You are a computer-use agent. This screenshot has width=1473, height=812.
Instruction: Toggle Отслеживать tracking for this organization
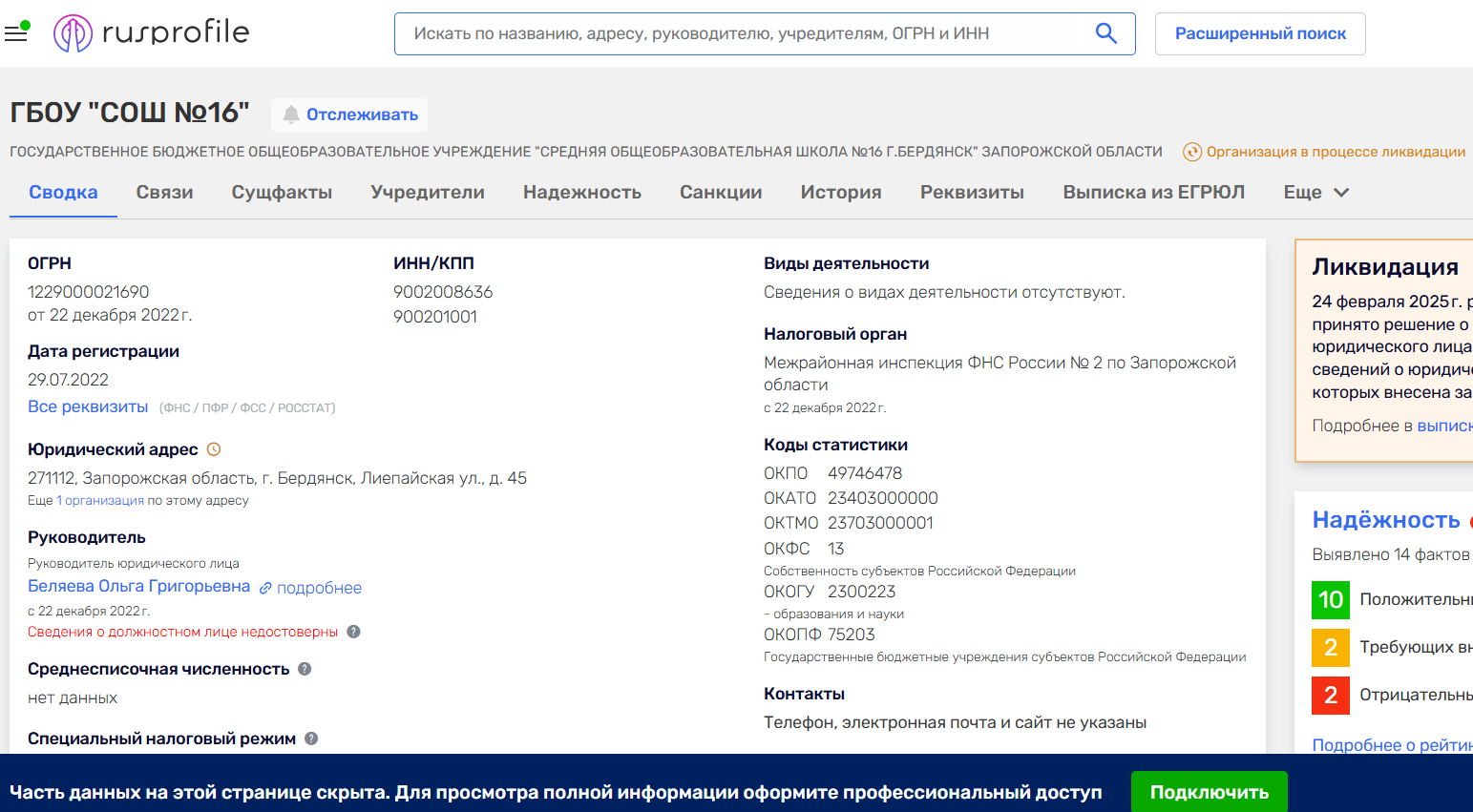349,115
